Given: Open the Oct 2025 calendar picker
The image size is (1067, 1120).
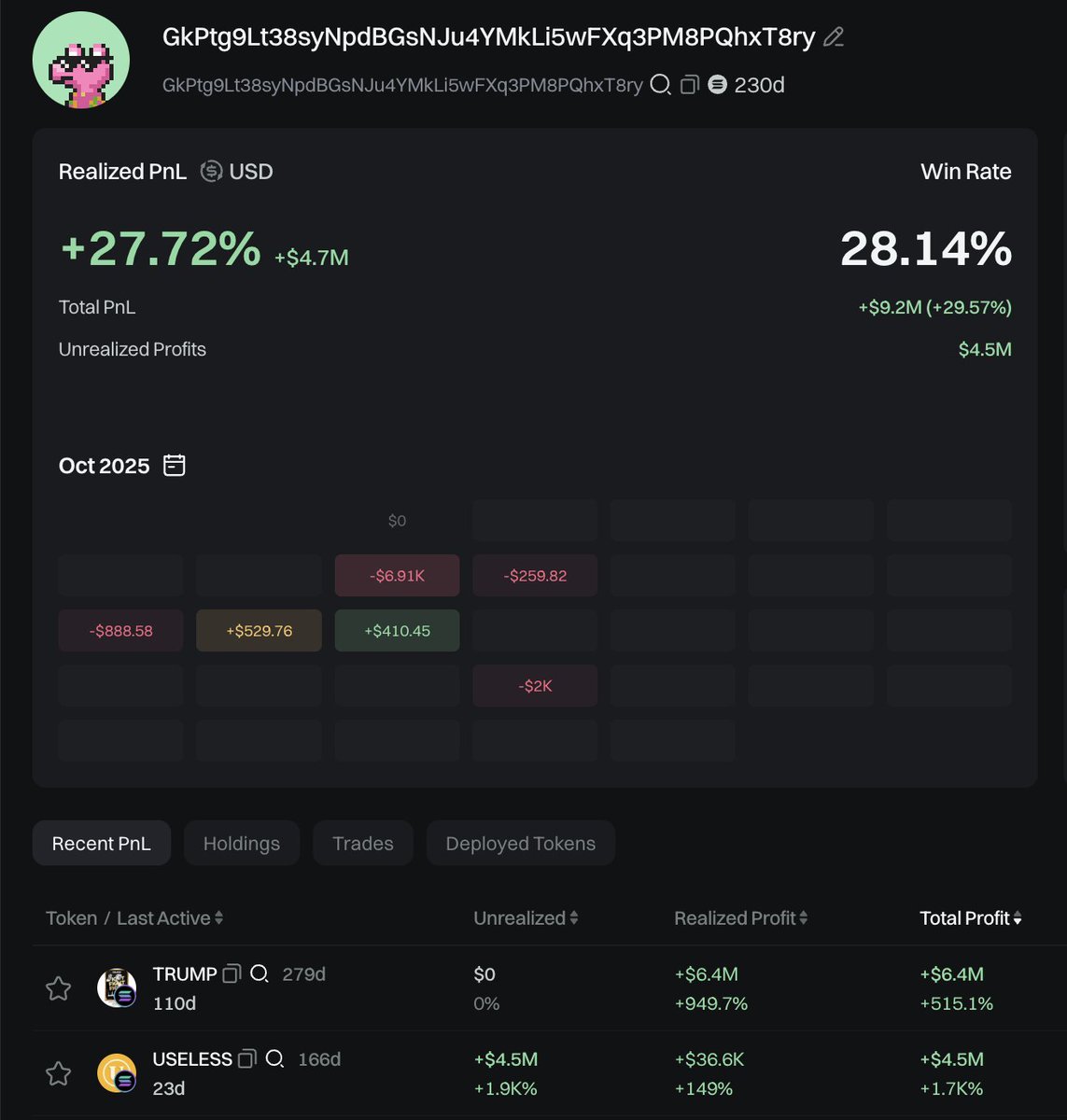Looking at the screenshot, I should click(x=175, y=465).
